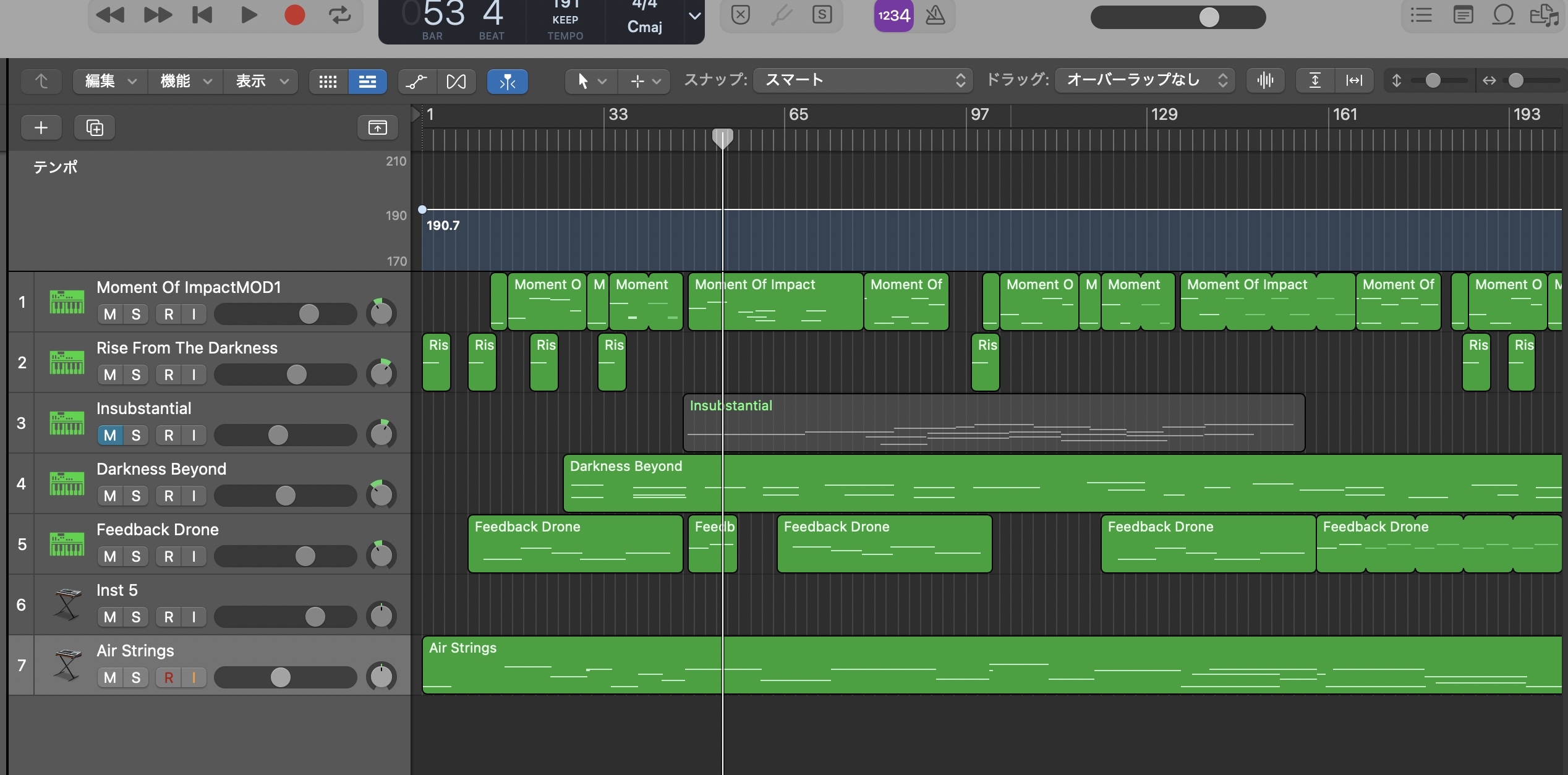Toggle record enable on Air Strings

pyautogui.click(x=169, y=677)
